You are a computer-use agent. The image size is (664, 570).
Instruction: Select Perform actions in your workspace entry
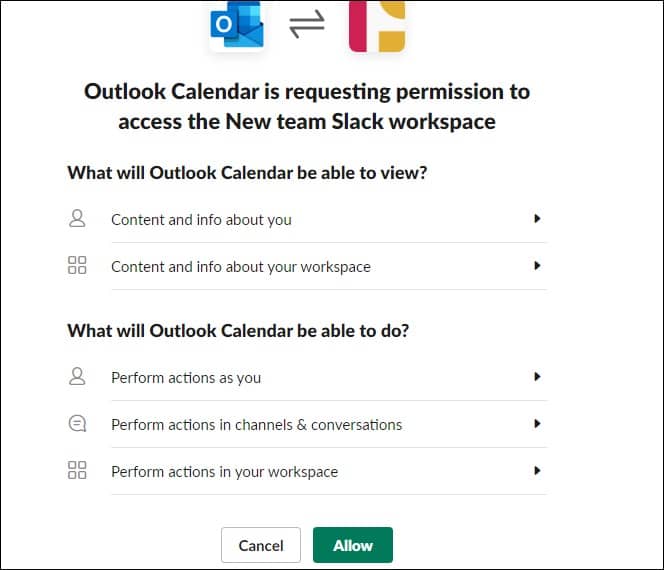pos(307,471)
